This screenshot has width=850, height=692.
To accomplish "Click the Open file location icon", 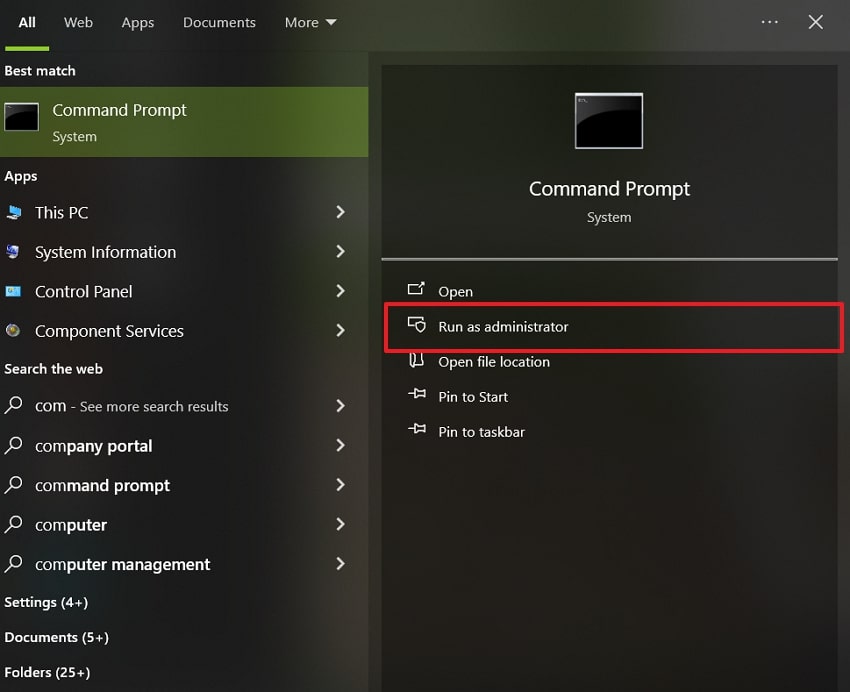I will (x=418, y=362).
